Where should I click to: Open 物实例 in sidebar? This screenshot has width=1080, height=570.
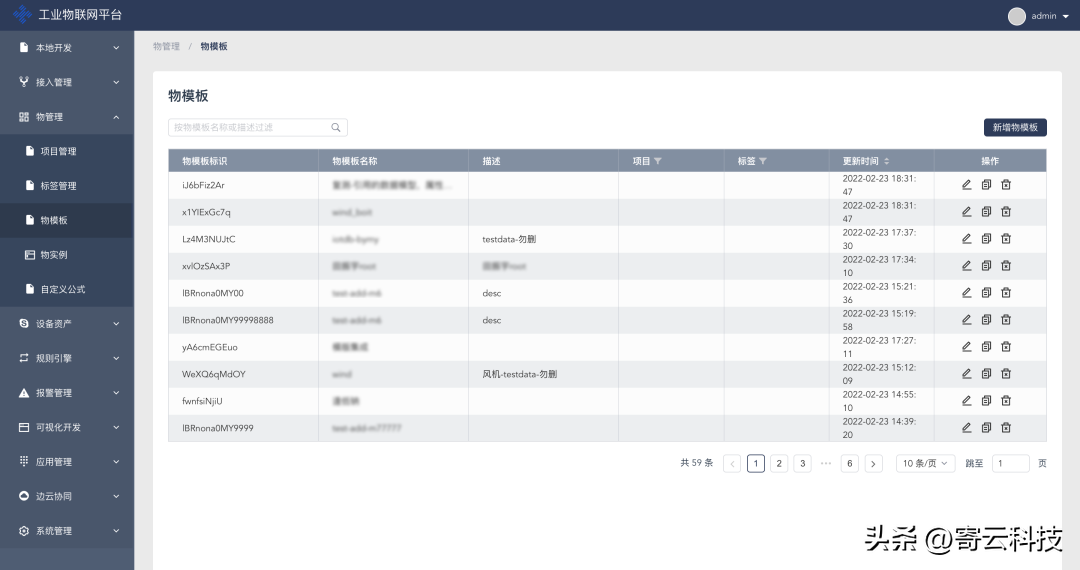coord(67,255)
